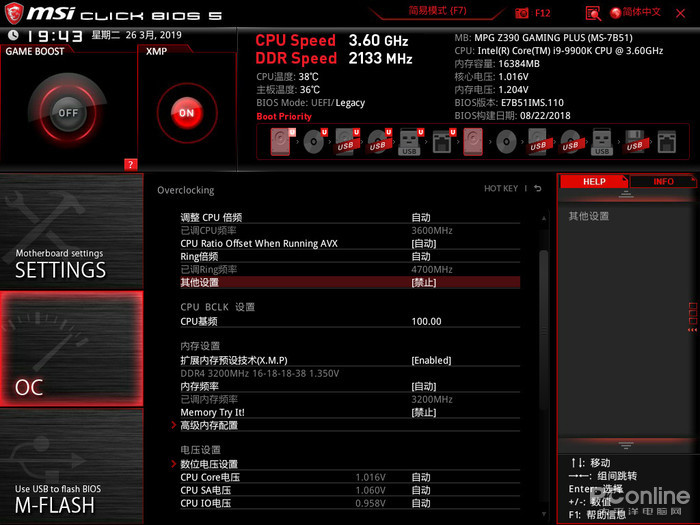Screen dimensions: 700x525
Task: Turn off the XMP ON button
Action: [186, 113]
